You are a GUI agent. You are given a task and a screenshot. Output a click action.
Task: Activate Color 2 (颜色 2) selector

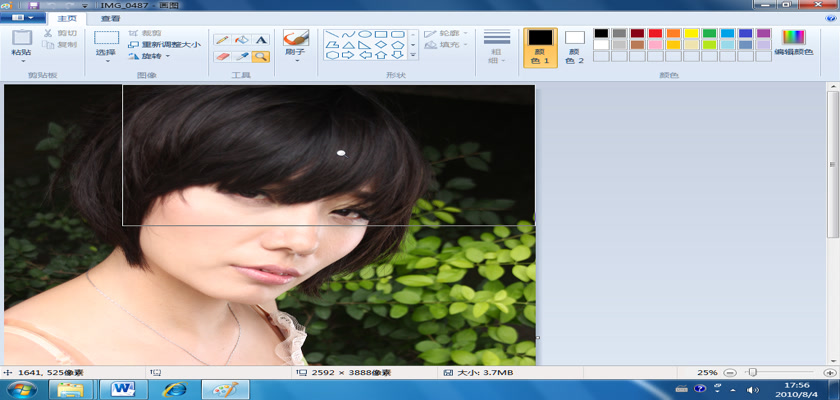(574, 47)
